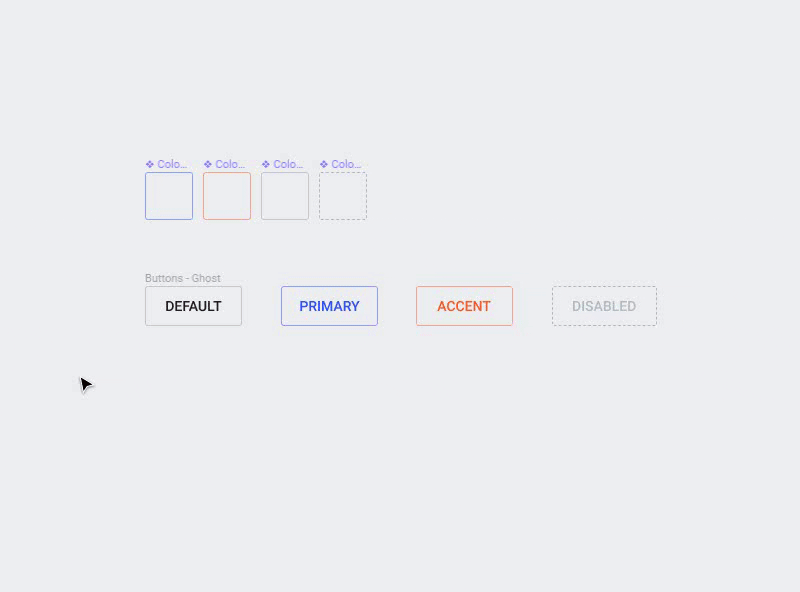Select the gray solid-outlined color square
Image resolution: width=800 pixels, height=592 pixels.
[x=285, y=196]
